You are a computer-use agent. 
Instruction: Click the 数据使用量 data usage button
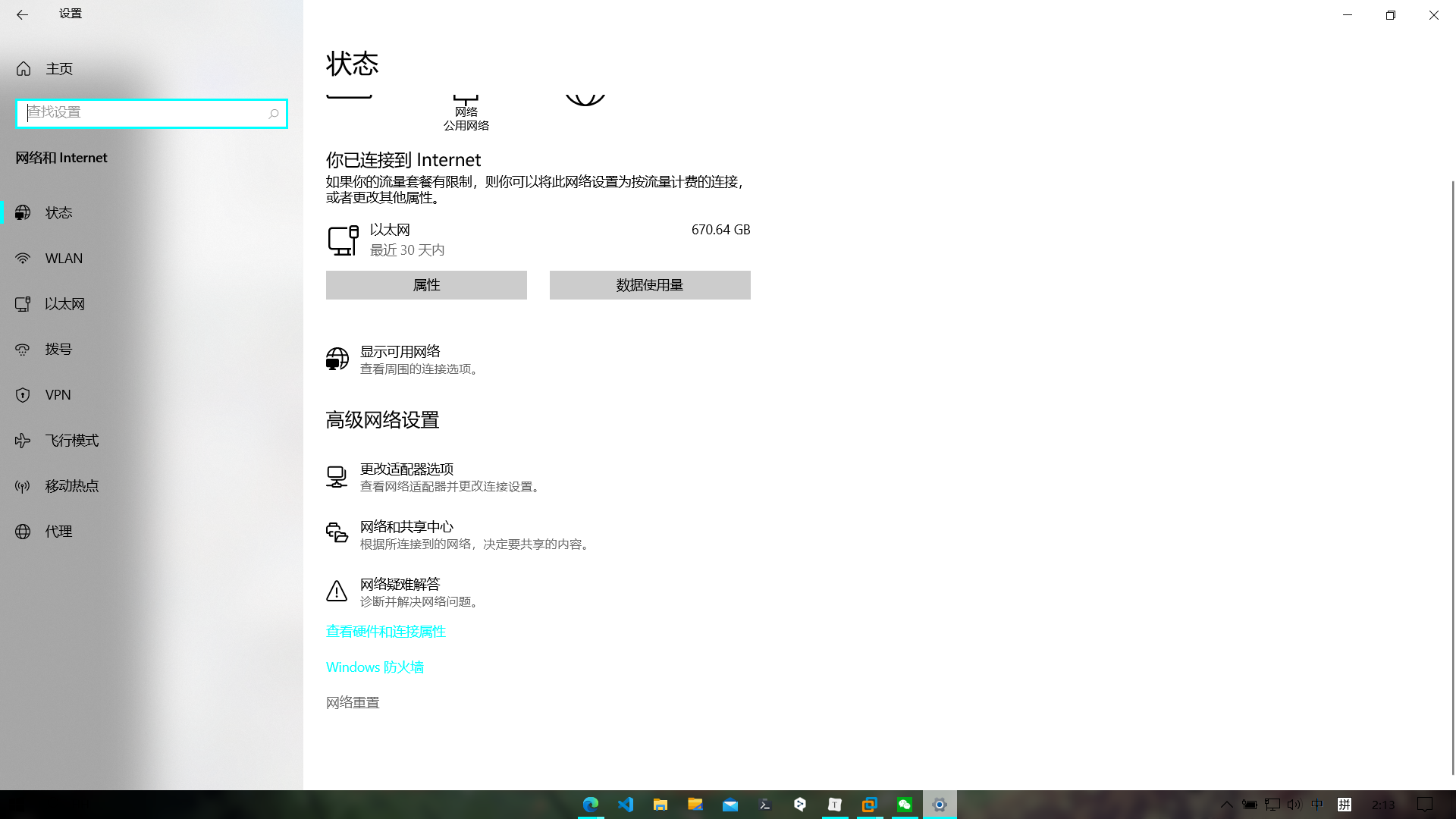click(x=650, y=285)
